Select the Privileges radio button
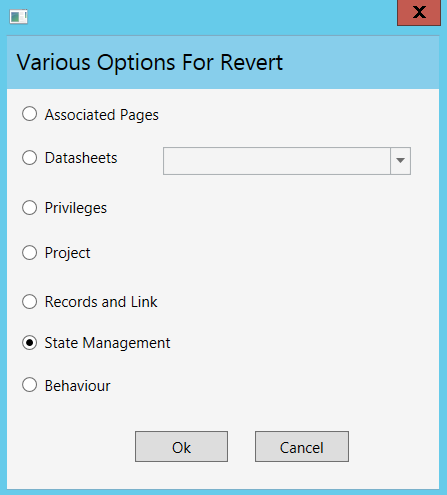Screen dimensions: 447x495 (30, 208)
